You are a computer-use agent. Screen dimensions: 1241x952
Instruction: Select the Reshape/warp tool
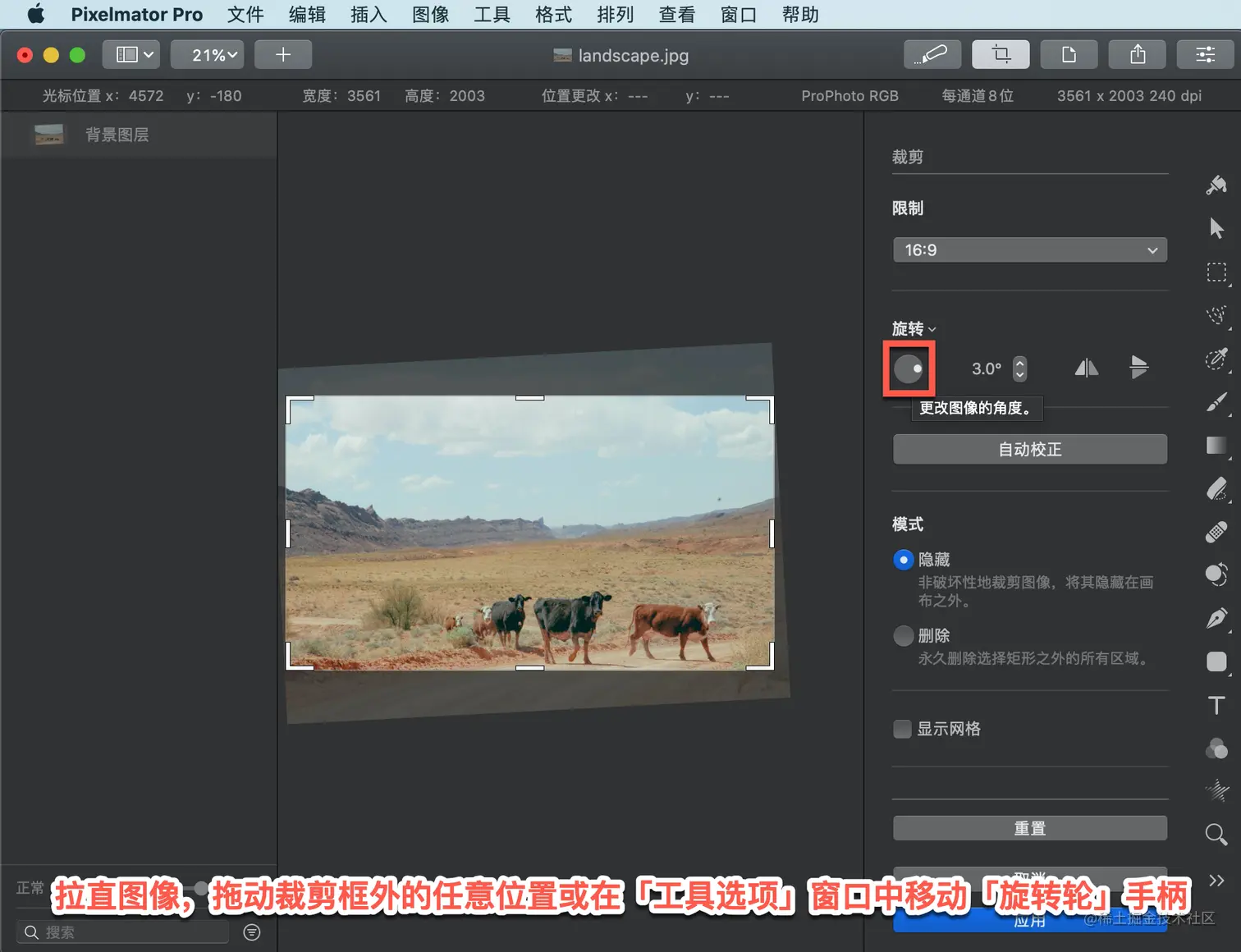point(1216,575)
